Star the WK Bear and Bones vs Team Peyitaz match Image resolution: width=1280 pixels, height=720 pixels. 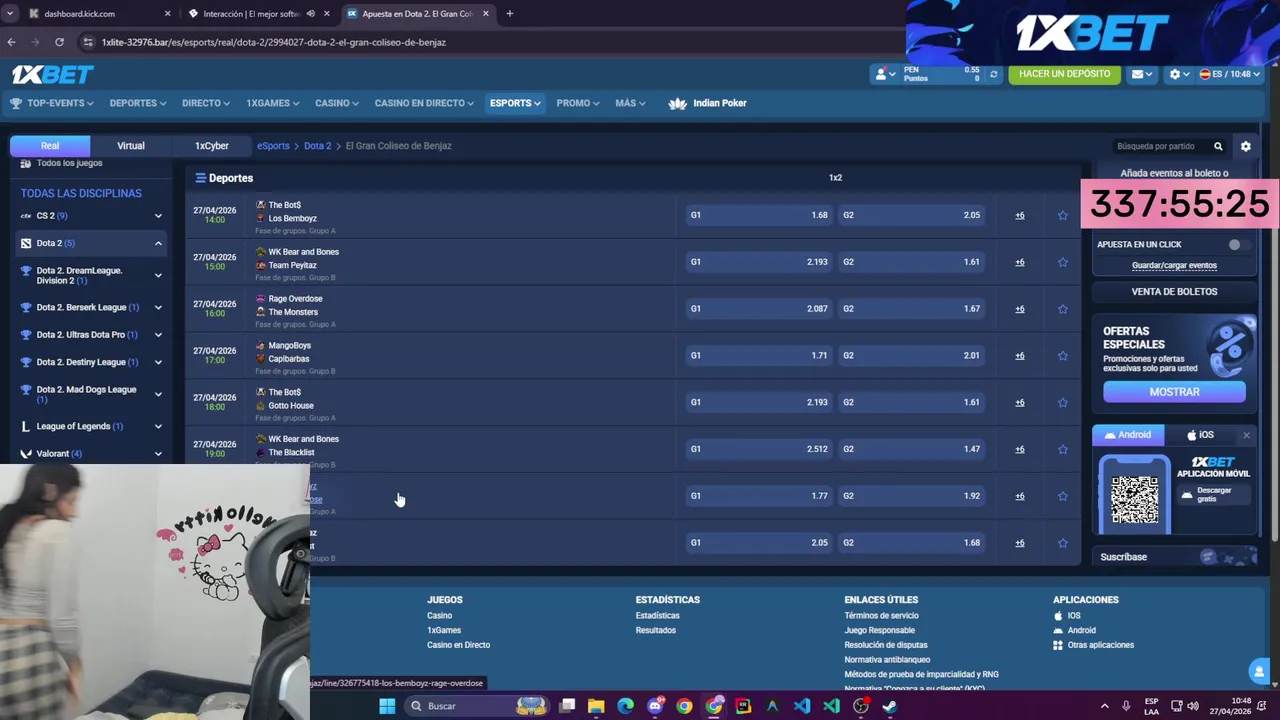tap(1062, 262)
